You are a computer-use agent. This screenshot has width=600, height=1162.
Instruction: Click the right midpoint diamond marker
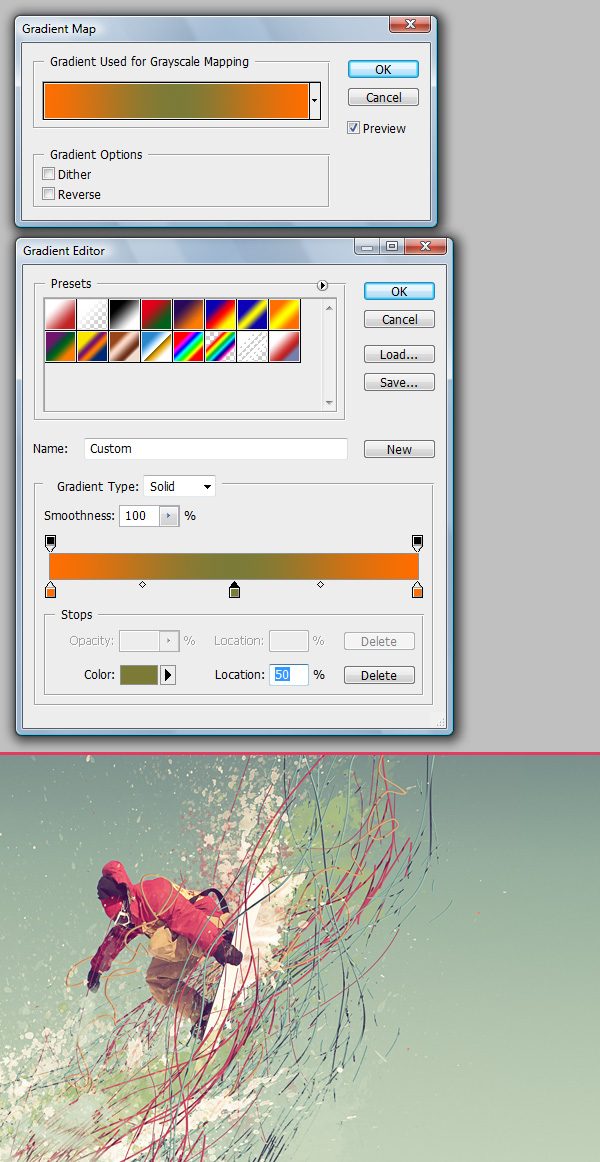320,585
